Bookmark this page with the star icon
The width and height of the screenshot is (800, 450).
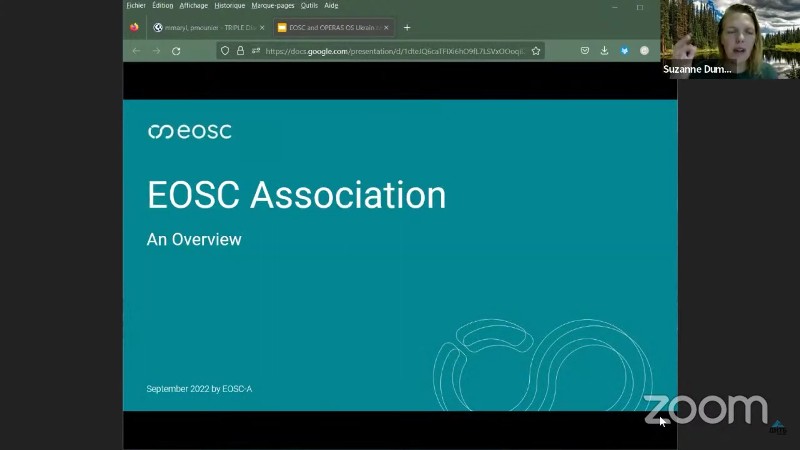[536, 51]
